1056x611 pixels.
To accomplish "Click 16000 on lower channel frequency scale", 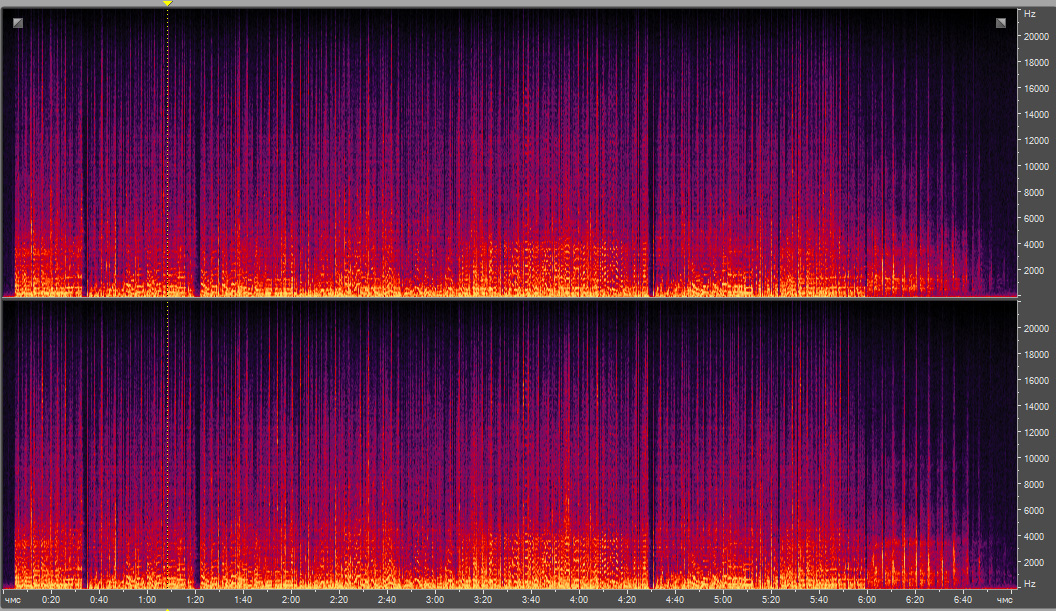I will pos(1035,381).
